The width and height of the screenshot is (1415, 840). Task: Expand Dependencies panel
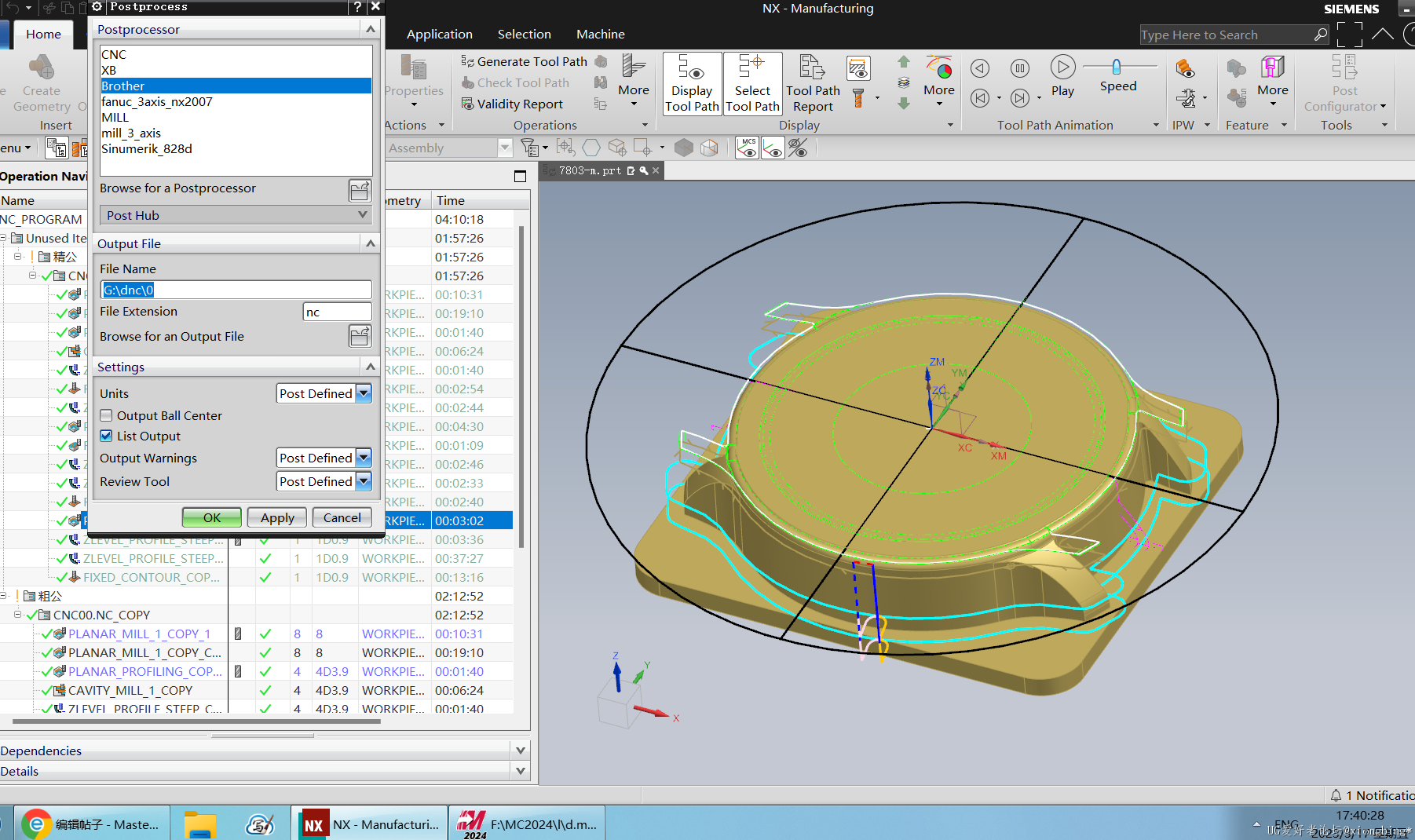coord(521,751)
